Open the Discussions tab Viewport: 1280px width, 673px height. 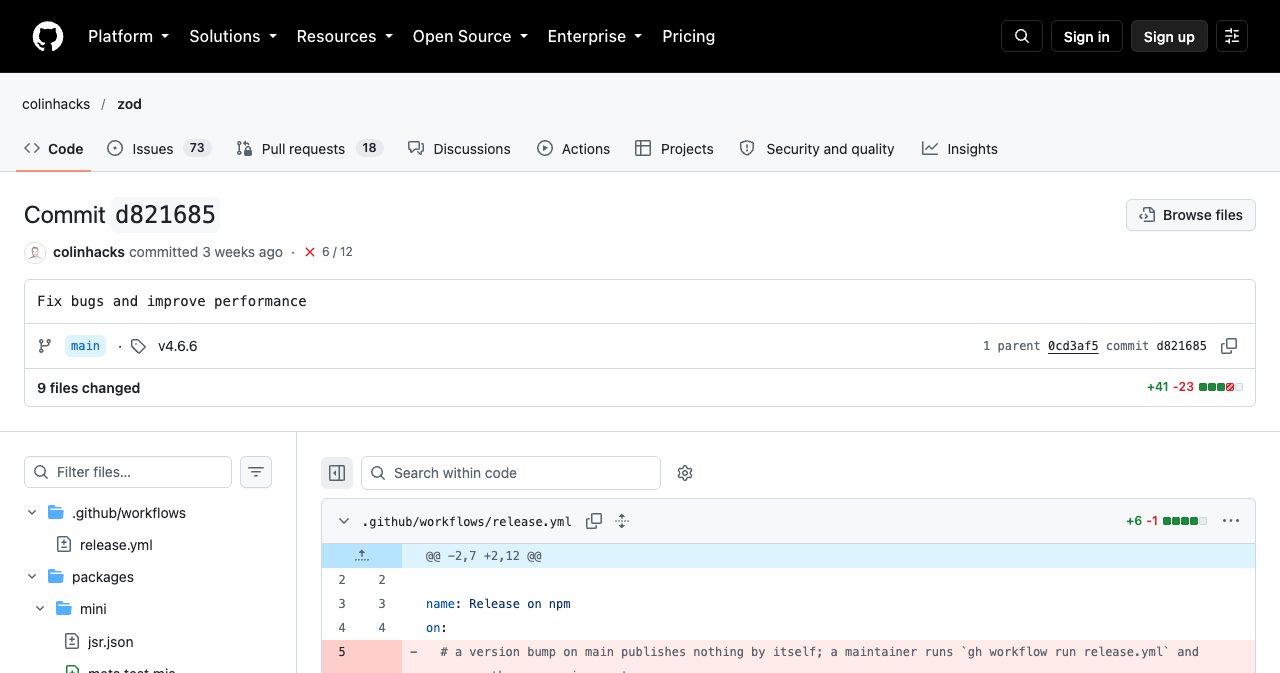[x=459, y=149]
